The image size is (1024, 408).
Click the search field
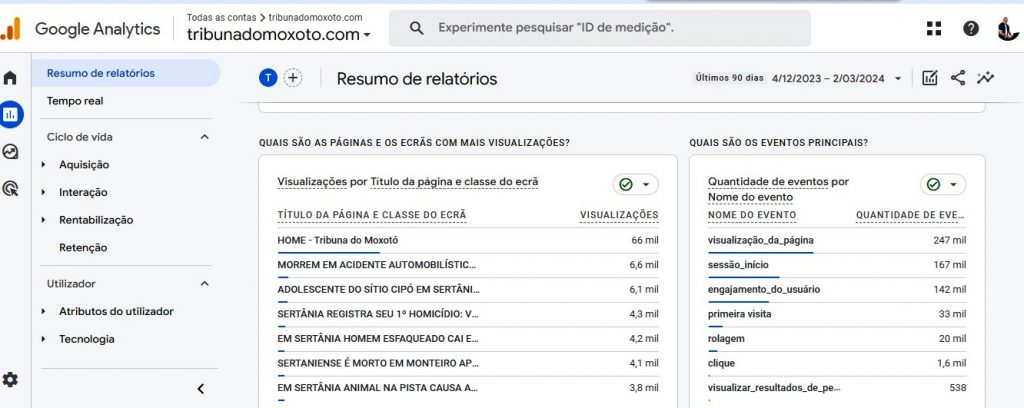600,29
